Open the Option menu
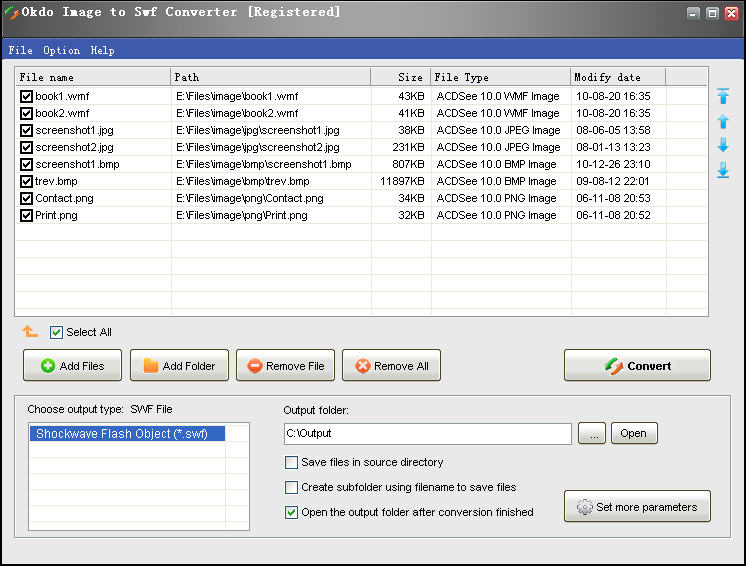The image size is (746, 566). 61,50
